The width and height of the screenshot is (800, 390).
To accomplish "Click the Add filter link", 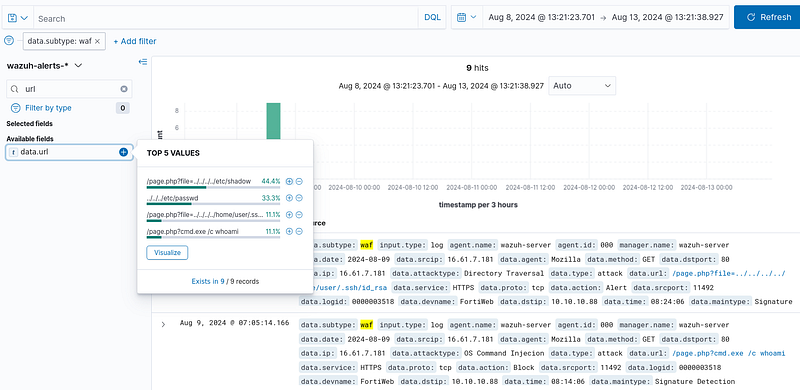I will tap(135, 41).
